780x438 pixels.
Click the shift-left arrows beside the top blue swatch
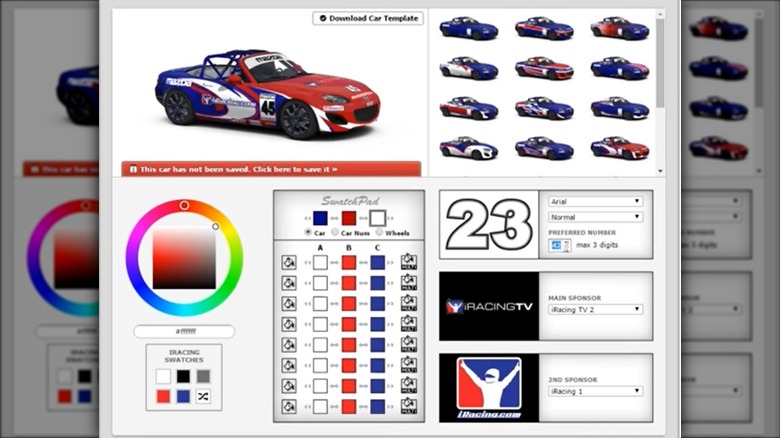pyautogui.click(x=308, y=219)
